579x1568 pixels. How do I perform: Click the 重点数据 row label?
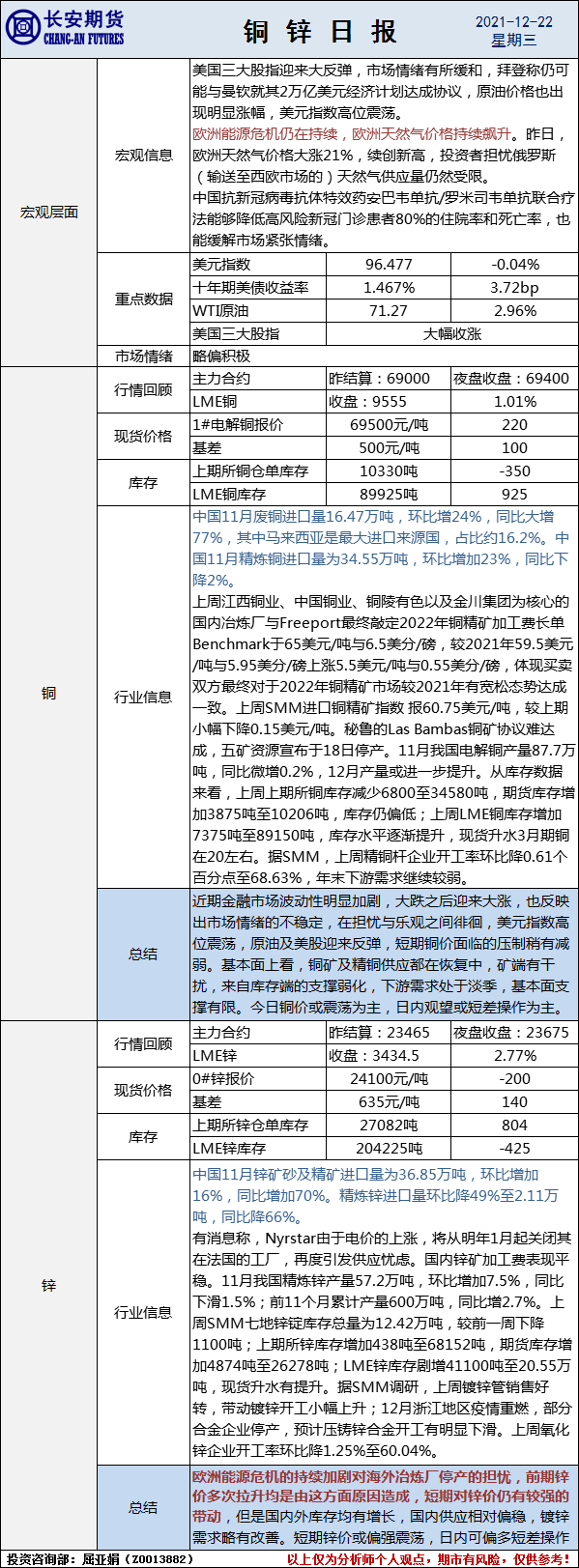coord(144,299)
